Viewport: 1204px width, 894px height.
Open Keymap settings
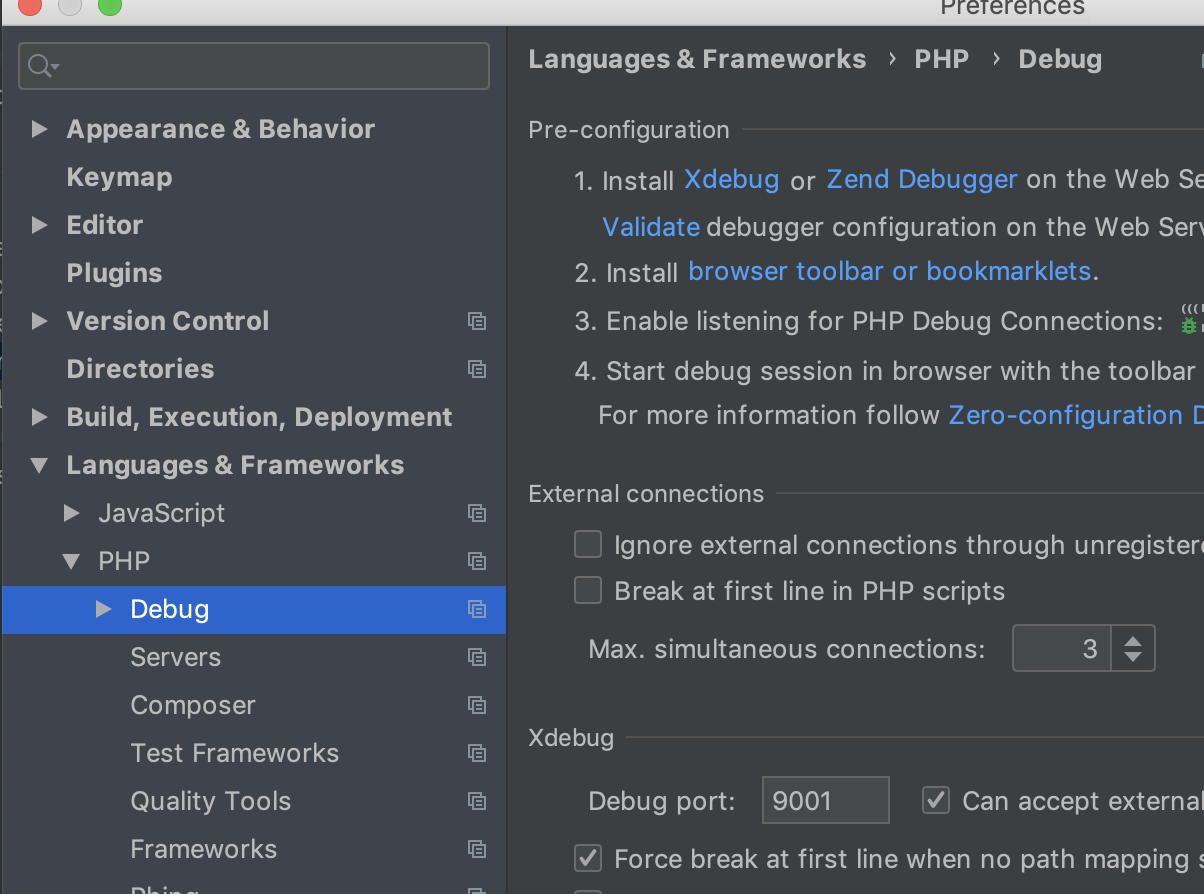[x=119, y=177]
